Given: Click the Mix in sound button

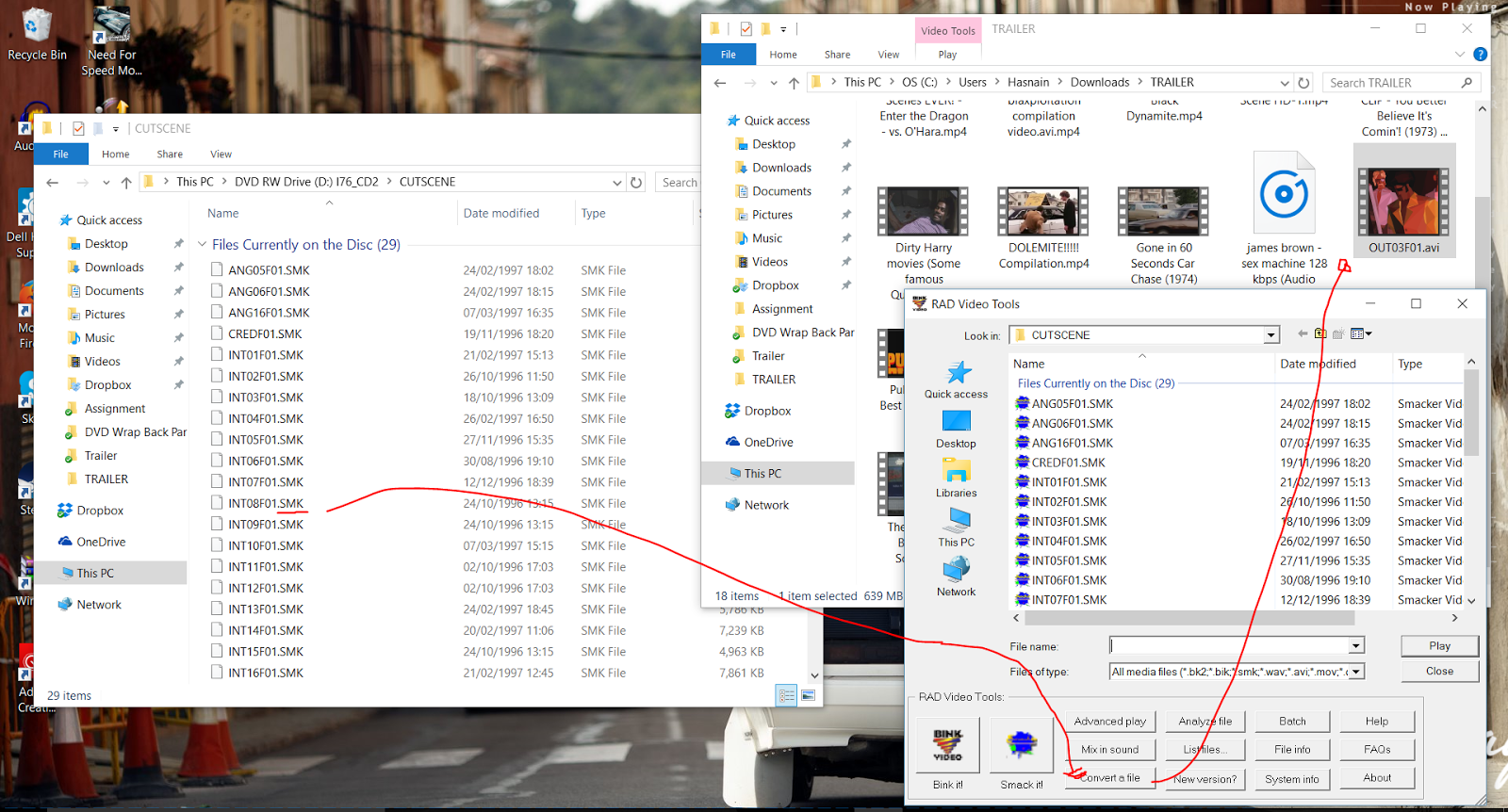Looking at the screenshot, I should click(x=1110, y=750).
